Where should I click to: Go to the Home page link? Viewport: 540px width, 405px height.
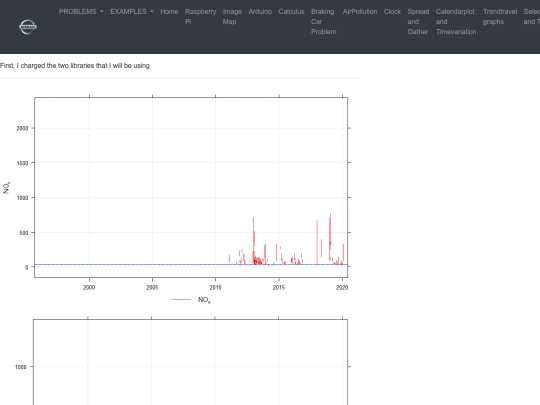(169, 12)
